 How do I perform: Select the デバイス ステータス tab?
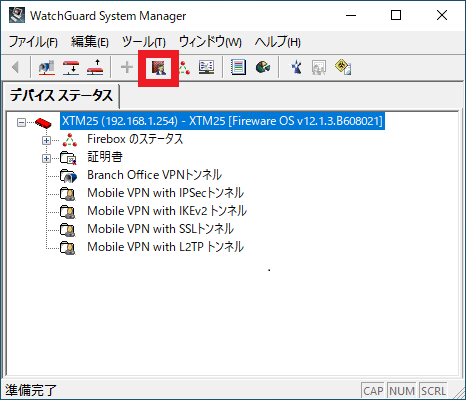61,96
